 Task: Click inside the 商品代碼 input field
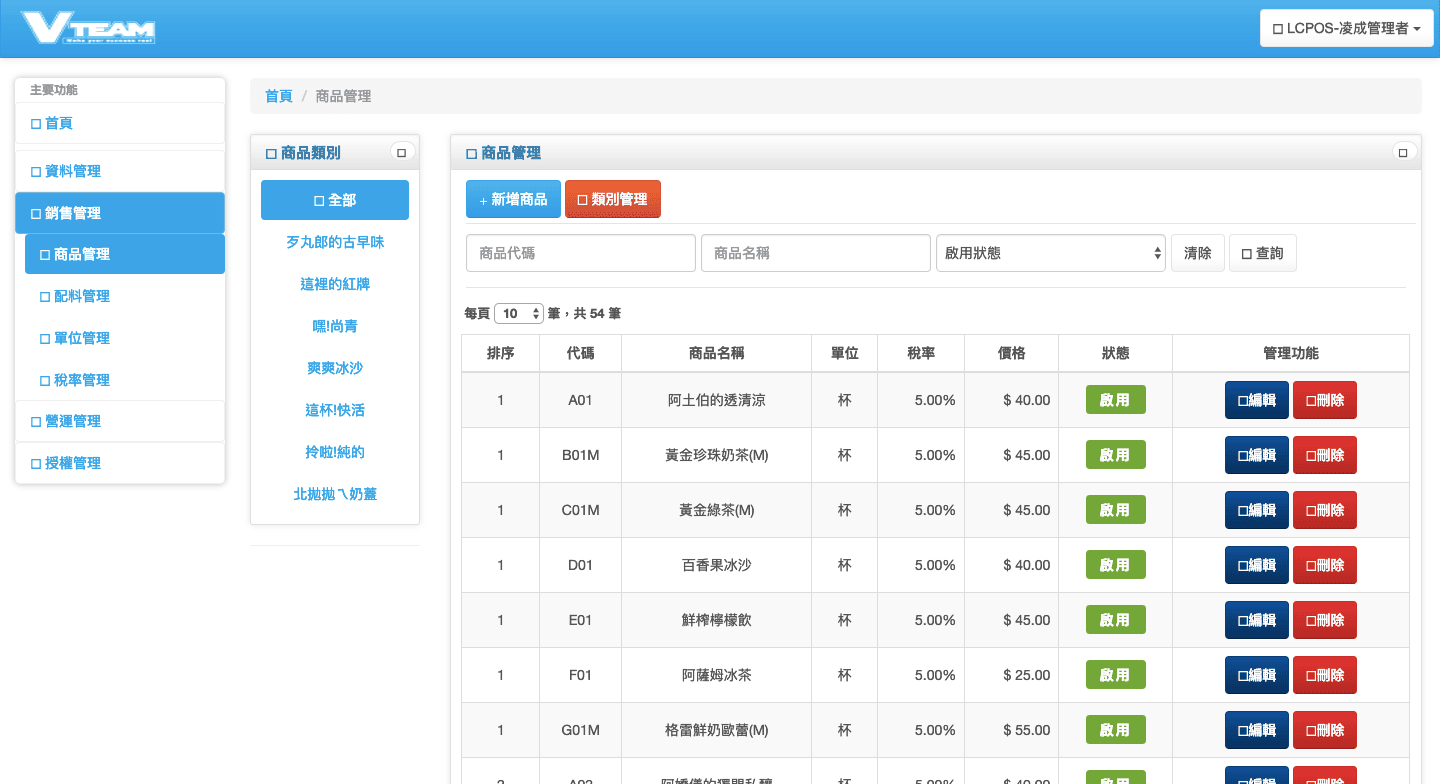point(580,252)
